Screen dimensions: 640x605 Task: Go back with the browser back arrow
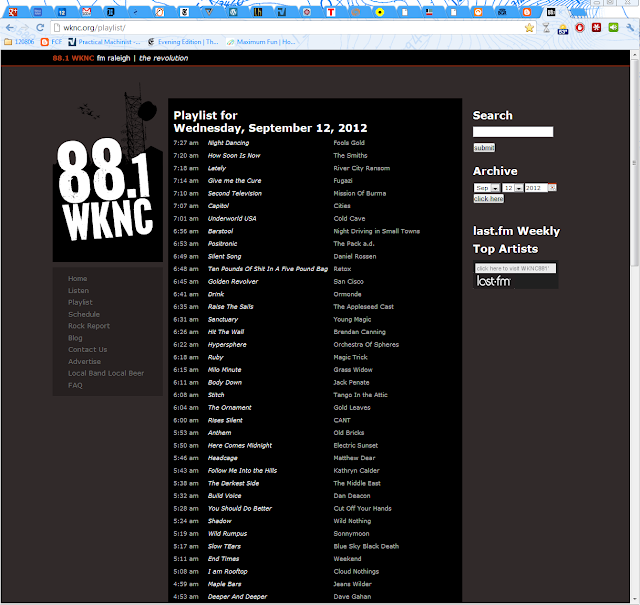(10, 28)
